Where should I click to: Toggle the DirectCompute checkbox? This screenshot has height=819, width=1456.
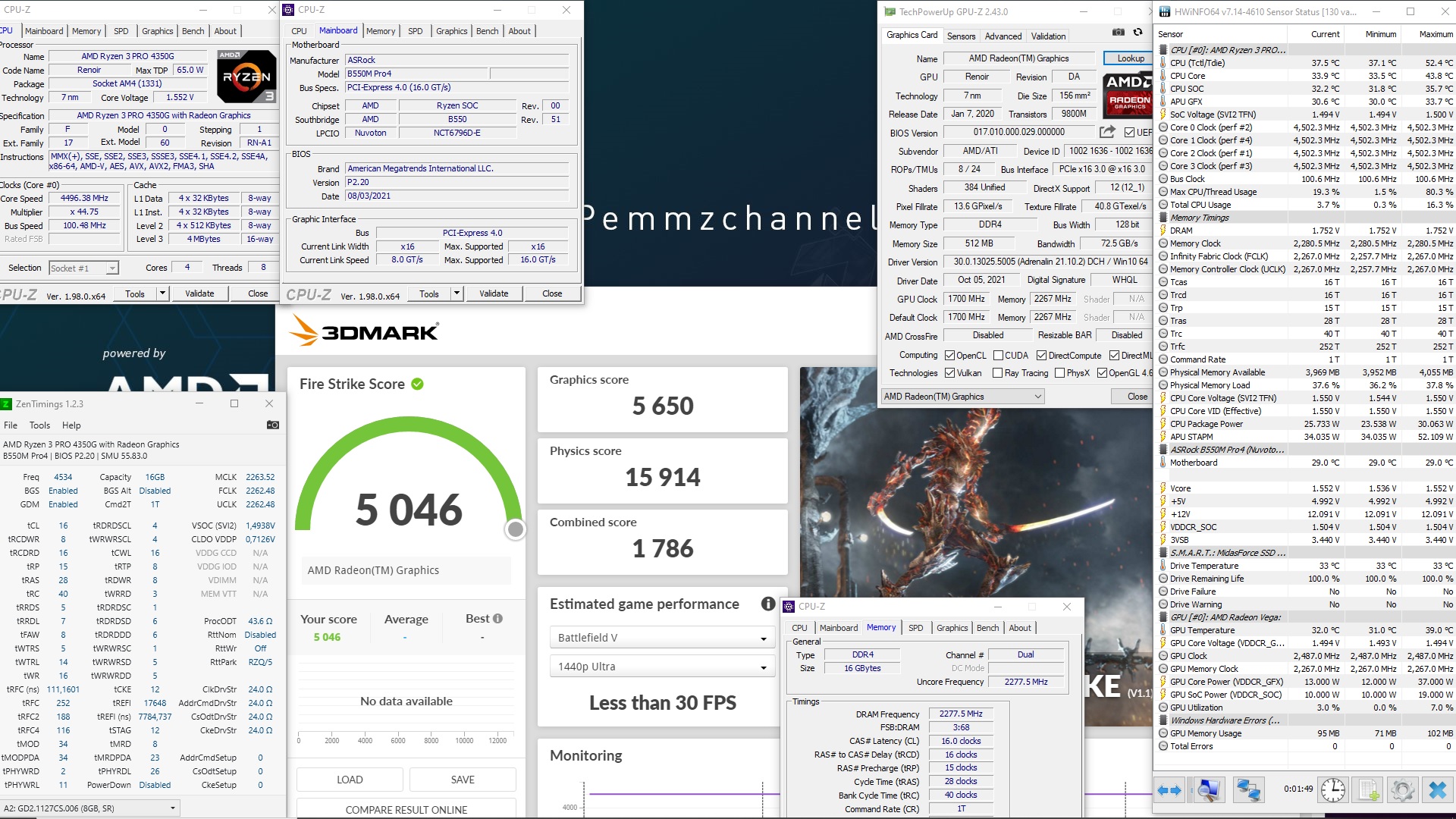point(1041,356)
